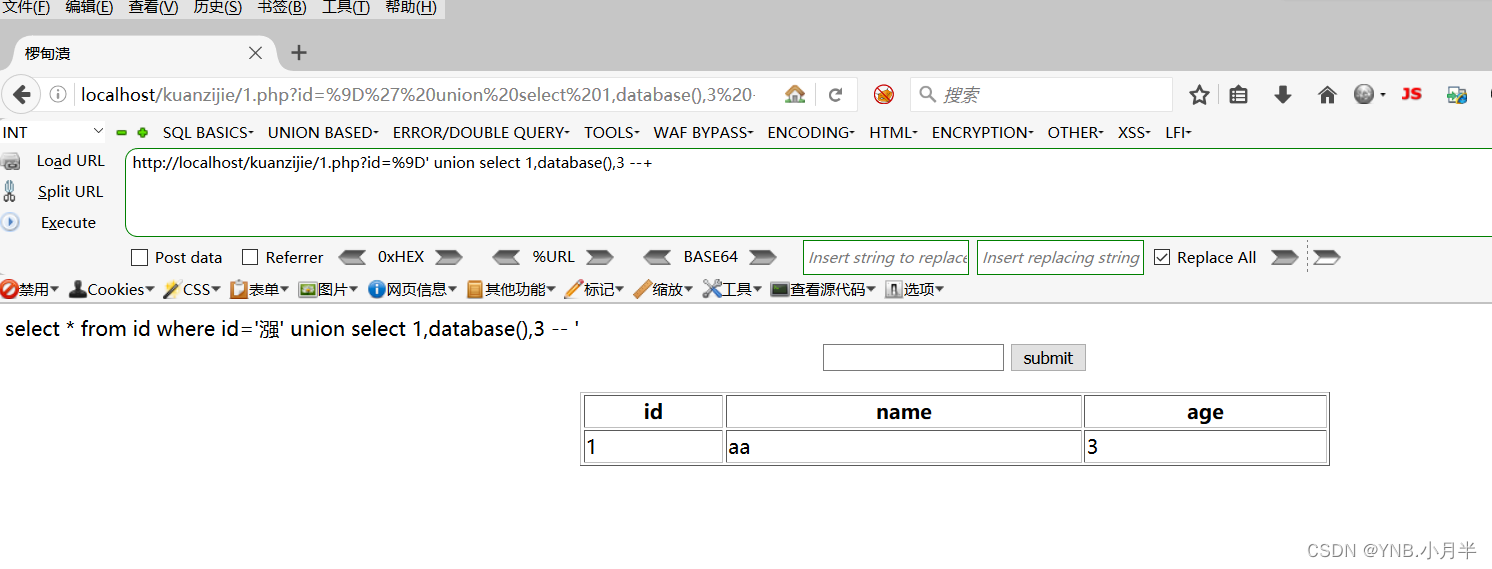Image resolution: width=1492 pixels, height=569 pixels.
Task: Go to home page via toolbar home icon
Action: point(1327,95)
